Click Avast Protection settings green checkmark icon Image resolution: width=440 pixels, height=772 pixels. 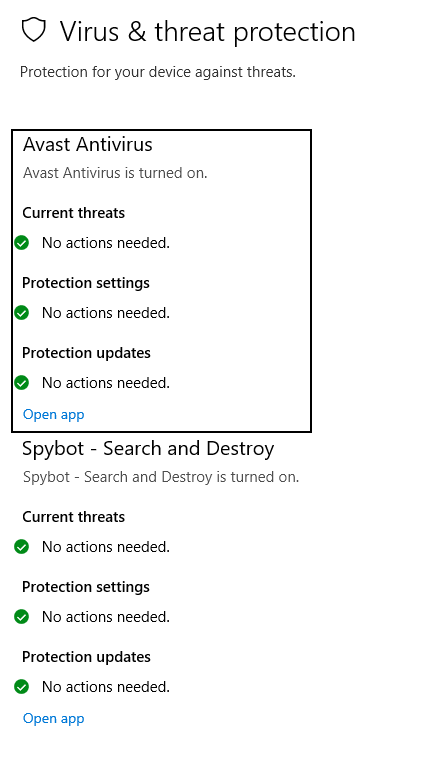coord(22,313)
